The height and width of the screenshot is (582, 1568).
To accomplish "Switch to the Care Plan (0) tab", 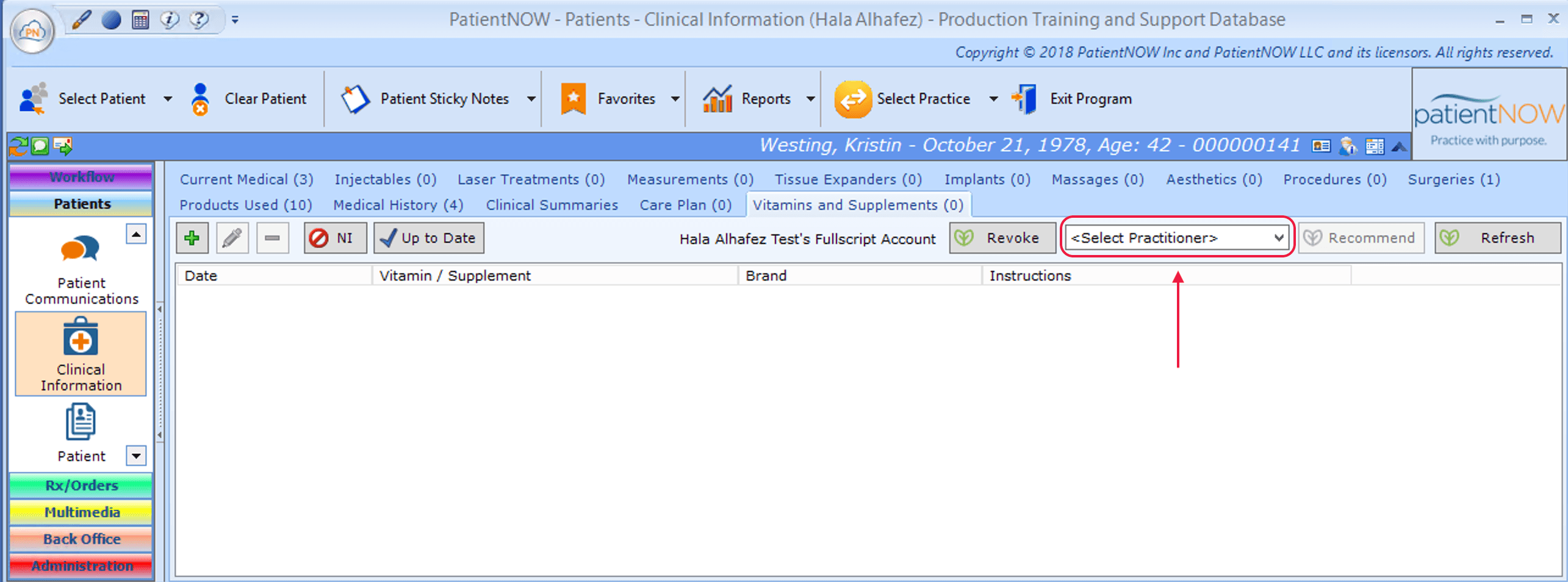I will click(x=685, y=205).
